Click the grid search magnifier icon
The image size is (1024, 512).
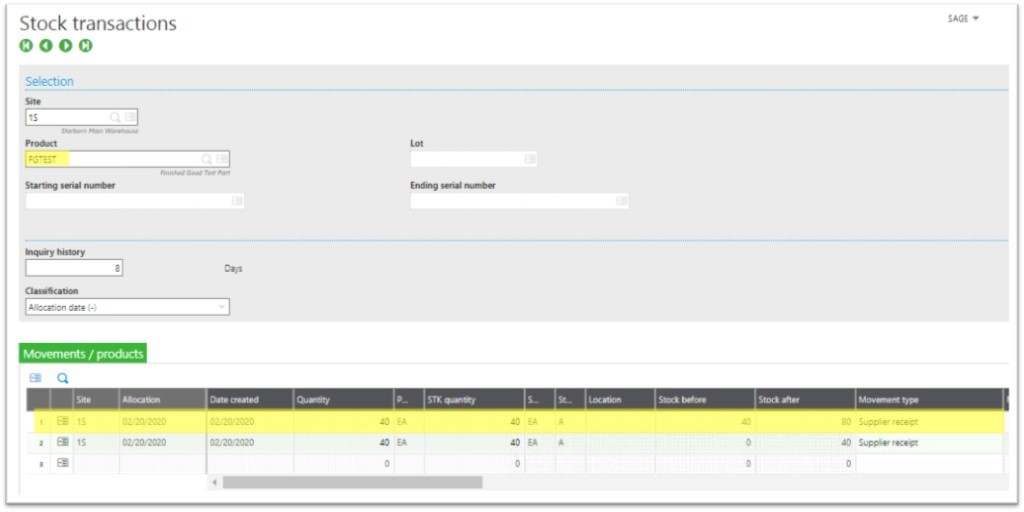point(62,378)
